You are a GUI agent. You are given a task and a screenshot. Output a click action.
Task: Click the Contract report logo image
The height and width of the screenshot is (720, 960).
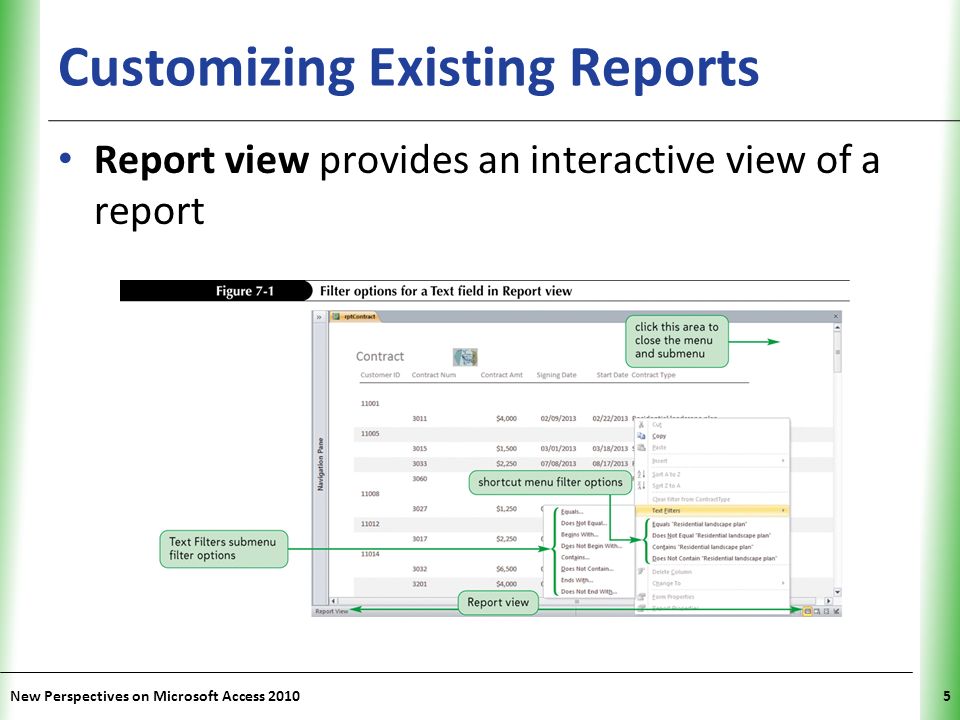465,357
